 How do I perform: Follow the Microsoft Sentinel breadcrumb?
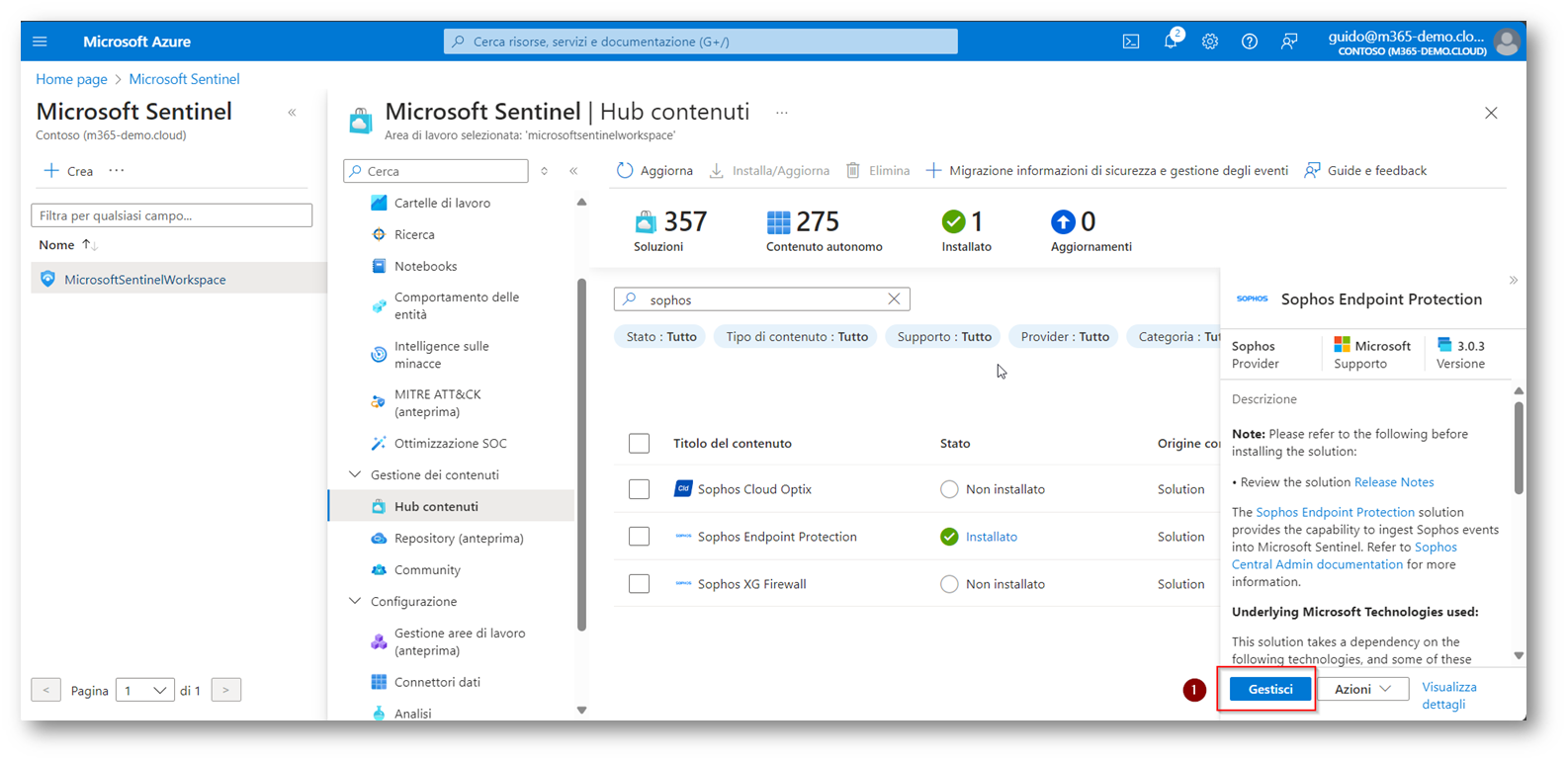point(184,79)
